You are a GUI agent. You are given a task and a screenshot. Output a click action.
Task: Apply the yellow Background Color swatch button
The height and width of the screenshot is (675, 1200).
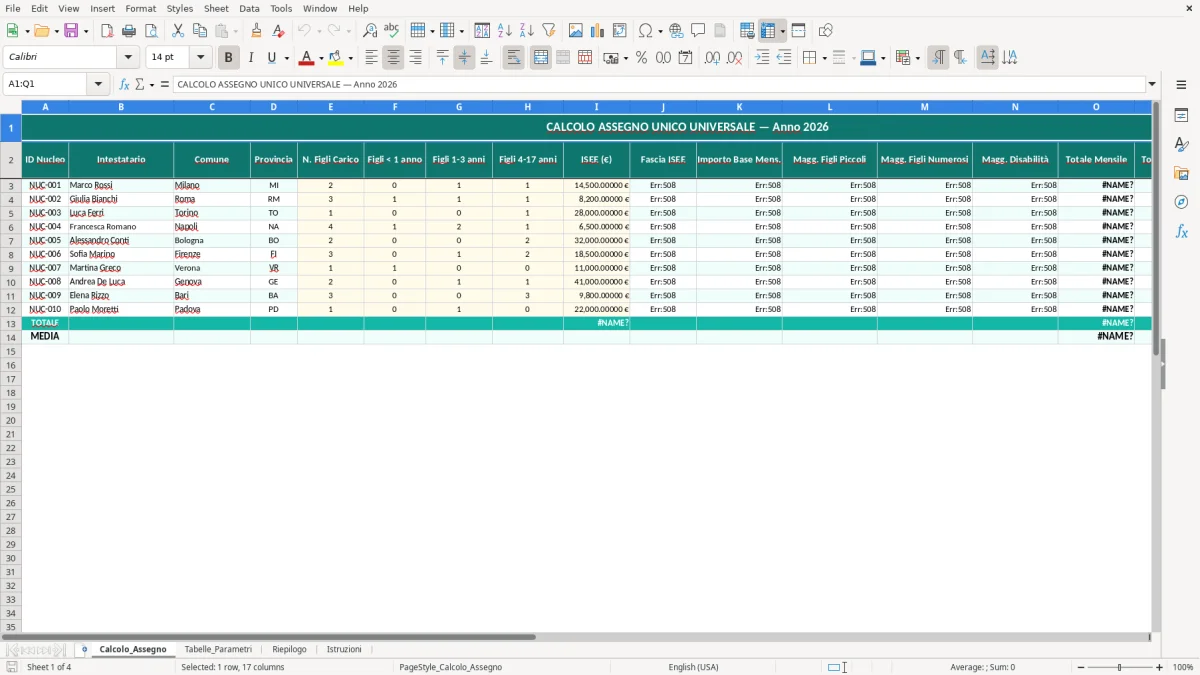335,58
